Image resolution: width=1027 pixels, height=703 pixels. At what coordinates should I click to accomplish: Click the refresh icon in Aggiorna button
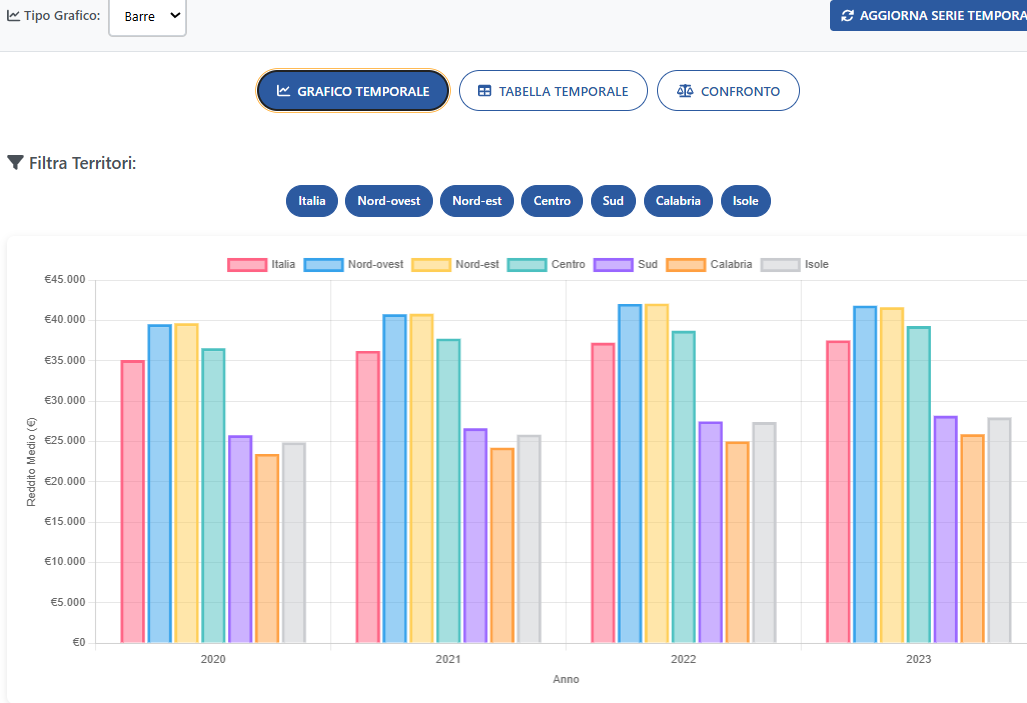click(x=848, y=16)
